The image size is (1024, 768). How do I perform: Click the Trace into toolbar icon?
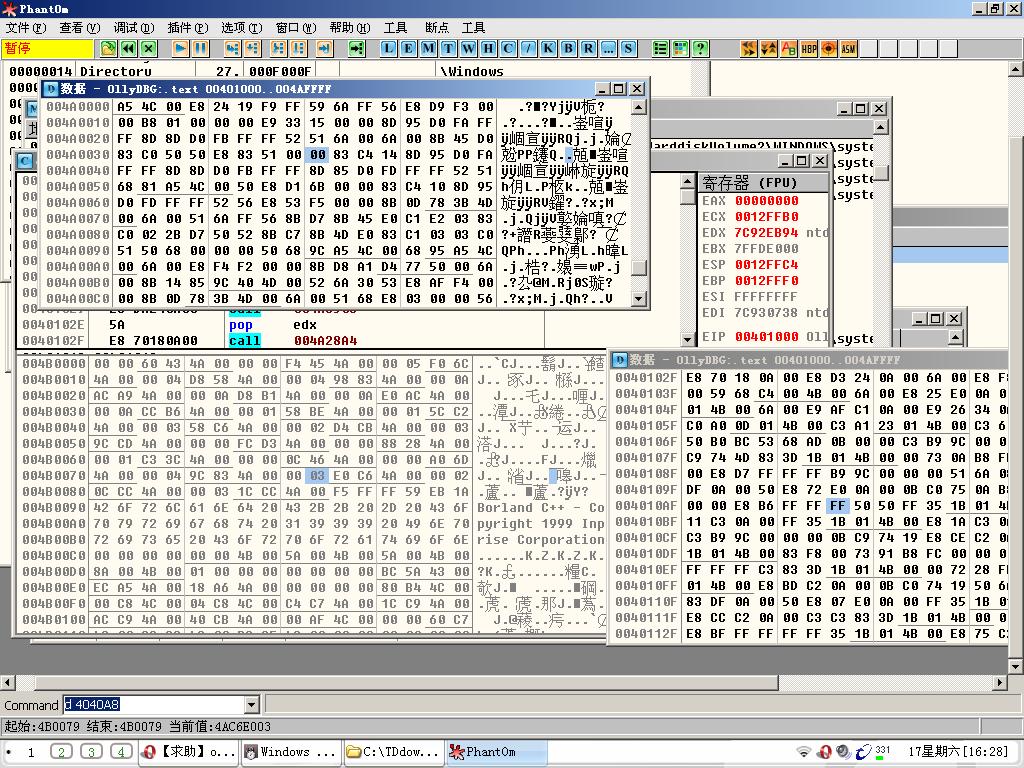pos(279,48)
